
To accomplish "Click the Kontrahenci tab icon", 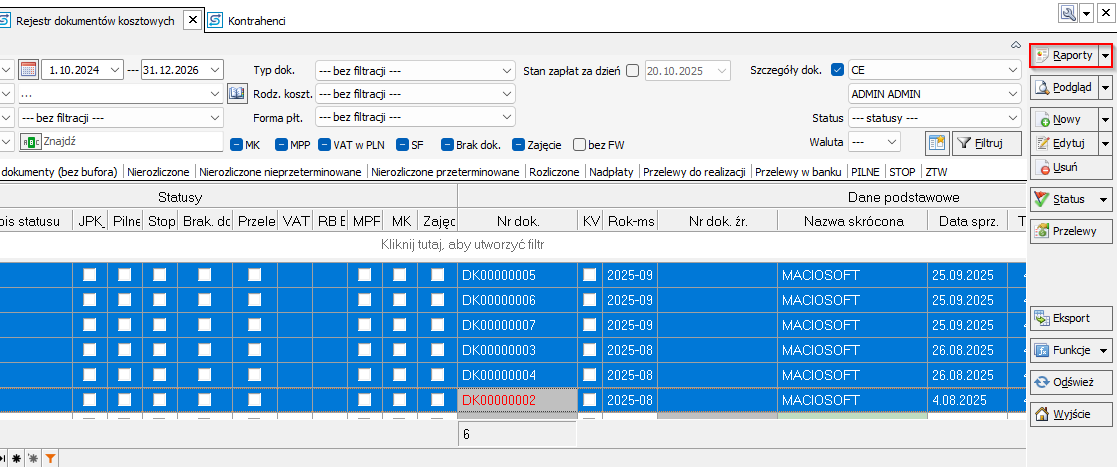I will [215, 21].
